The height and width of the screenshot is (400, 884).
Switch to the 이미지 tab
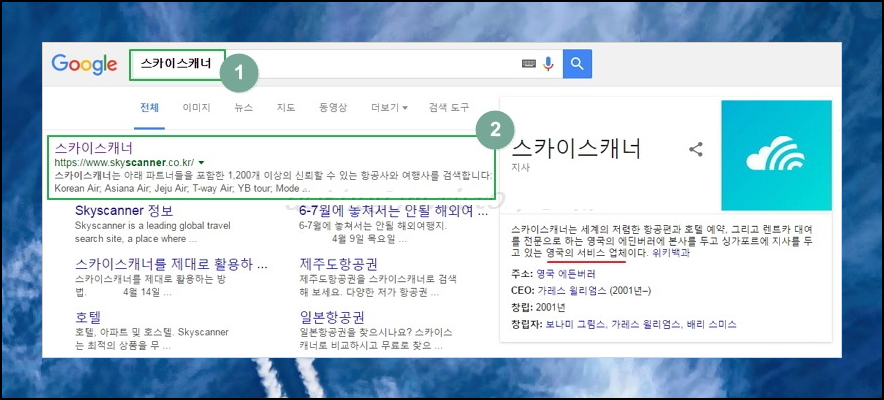click(196, 107)
